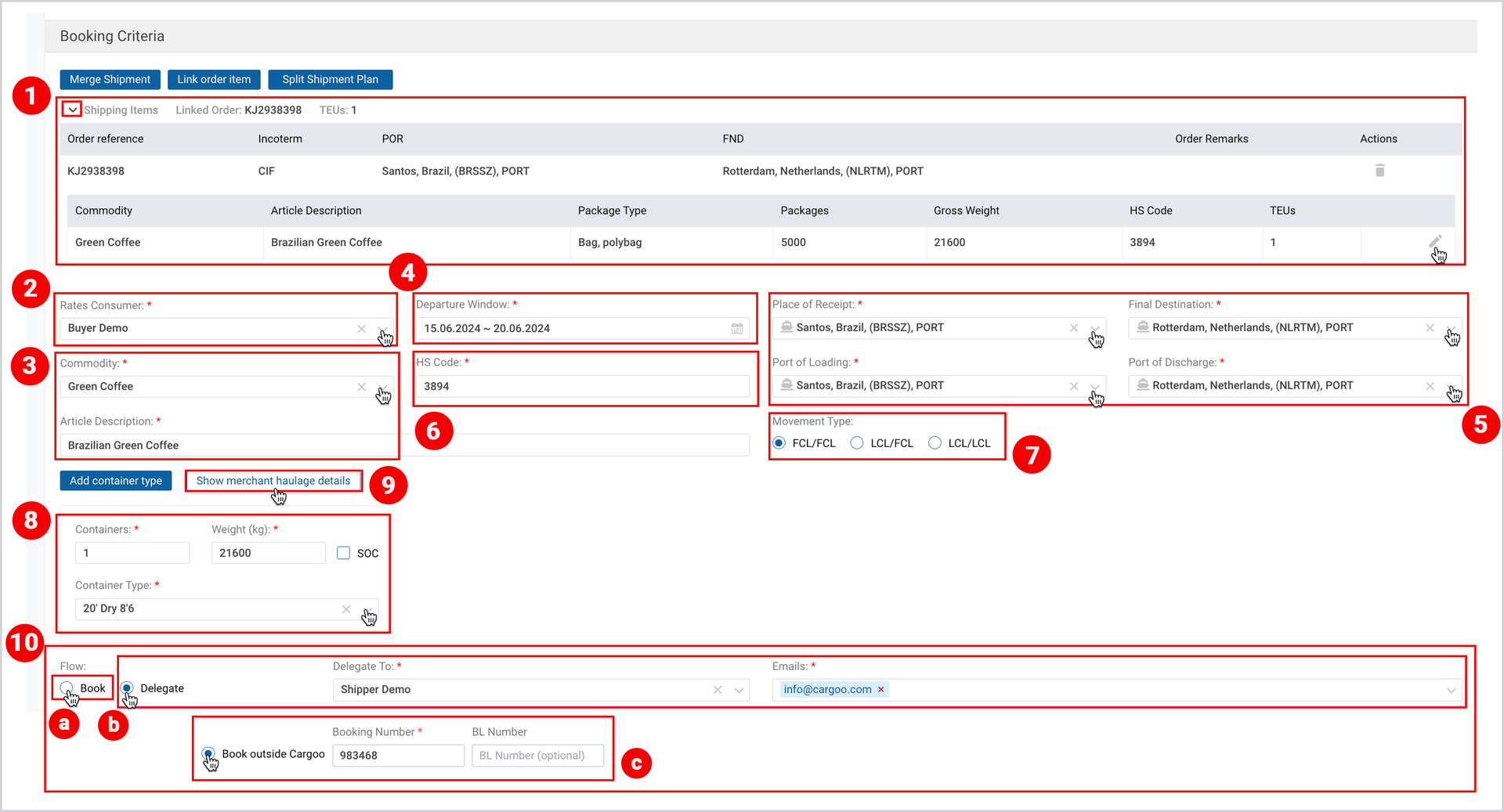Choose the Delegate flow option
Viewport: 1504px width, 812px height.
(x=127, y=688)
